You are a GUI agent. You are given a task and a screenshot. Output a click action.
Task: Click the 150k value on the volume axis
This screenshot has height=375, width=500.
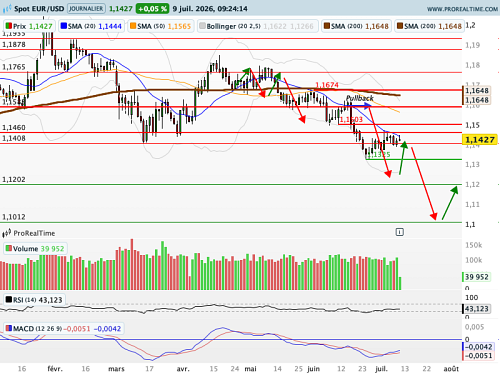[473, 245]
